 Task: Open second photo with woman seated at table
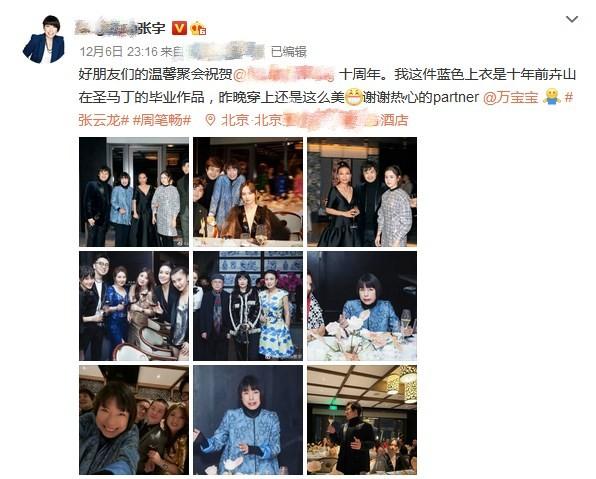248,192
